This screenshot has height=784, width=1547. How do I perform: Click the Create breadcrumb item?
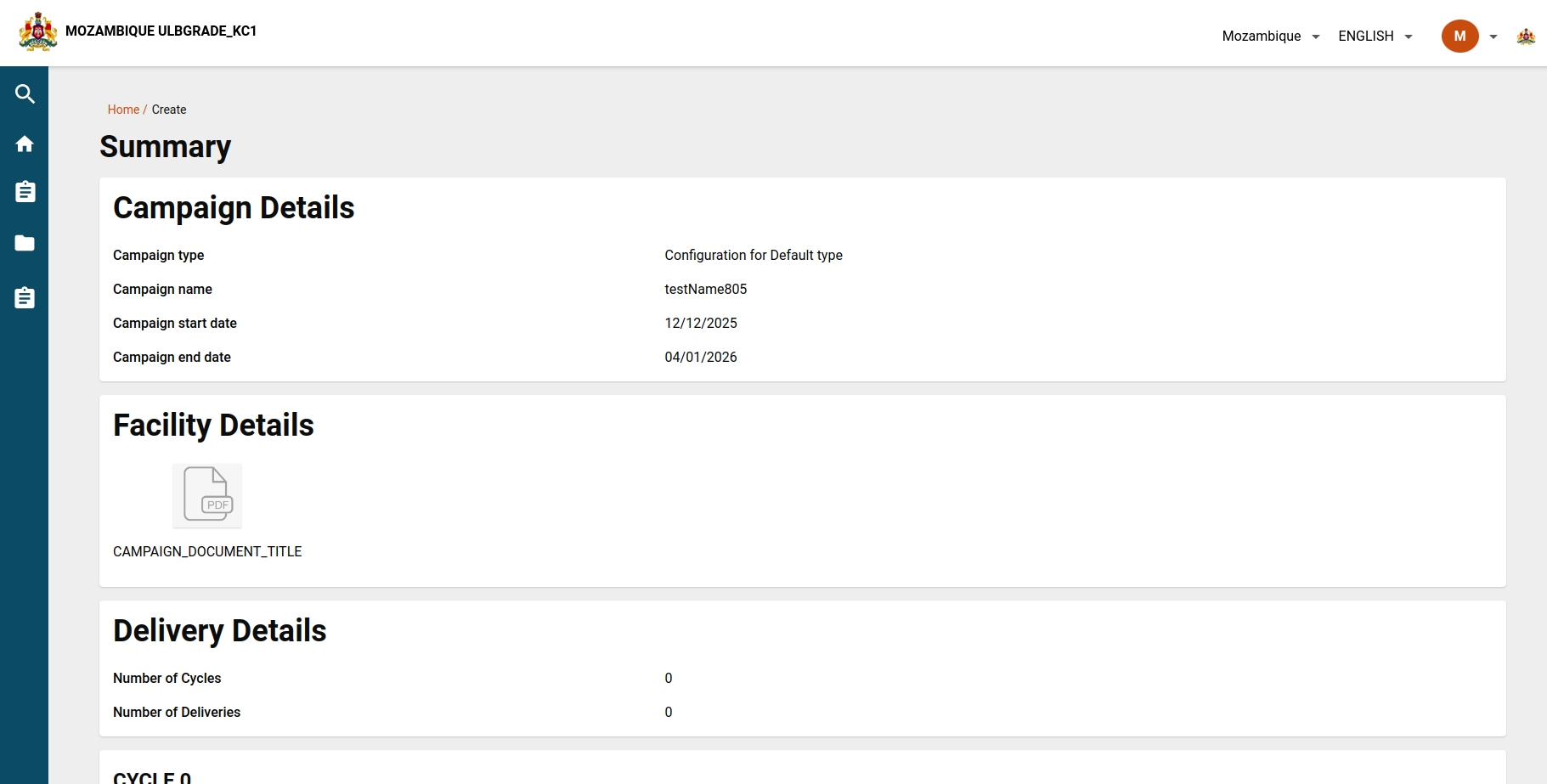pyautogui.click(x=169, y=110)
